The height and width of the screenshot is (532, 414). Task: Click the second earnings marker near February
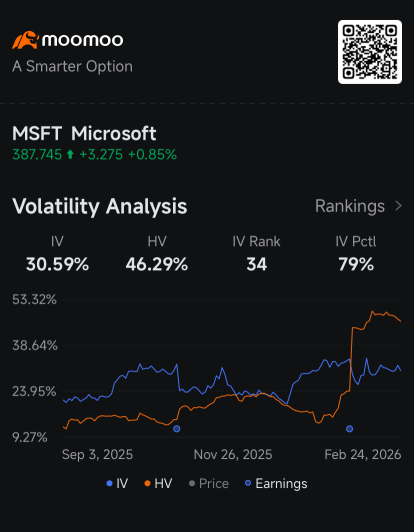[x=350, y=429]
